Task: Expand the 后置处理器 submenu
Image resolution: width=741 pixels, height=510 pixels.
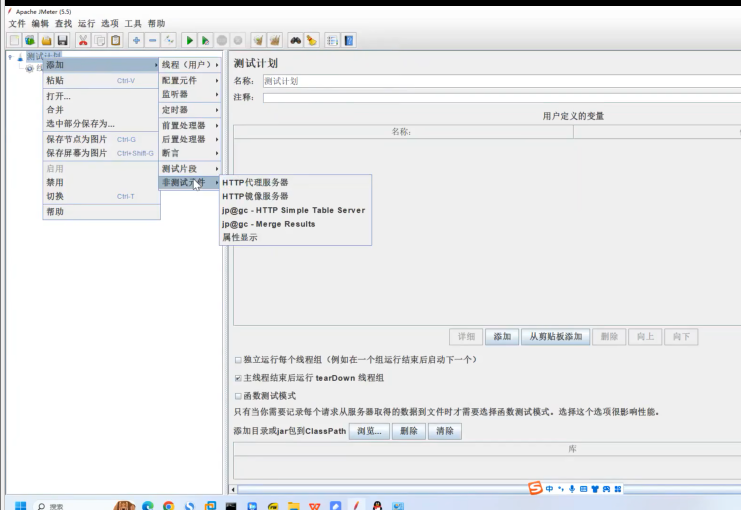Action: [x=190, y=139]
